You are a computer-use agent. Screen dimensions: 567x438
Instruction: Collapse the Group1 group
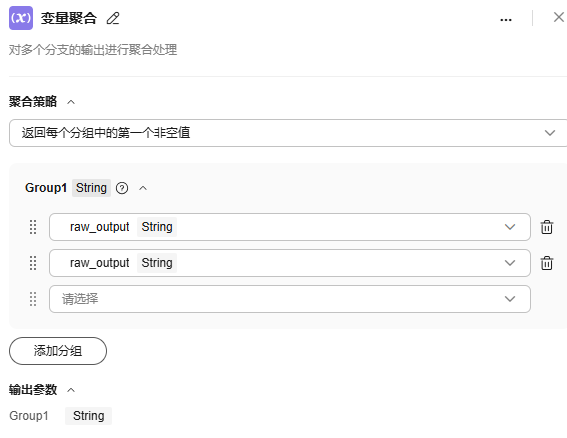(143, 188)
